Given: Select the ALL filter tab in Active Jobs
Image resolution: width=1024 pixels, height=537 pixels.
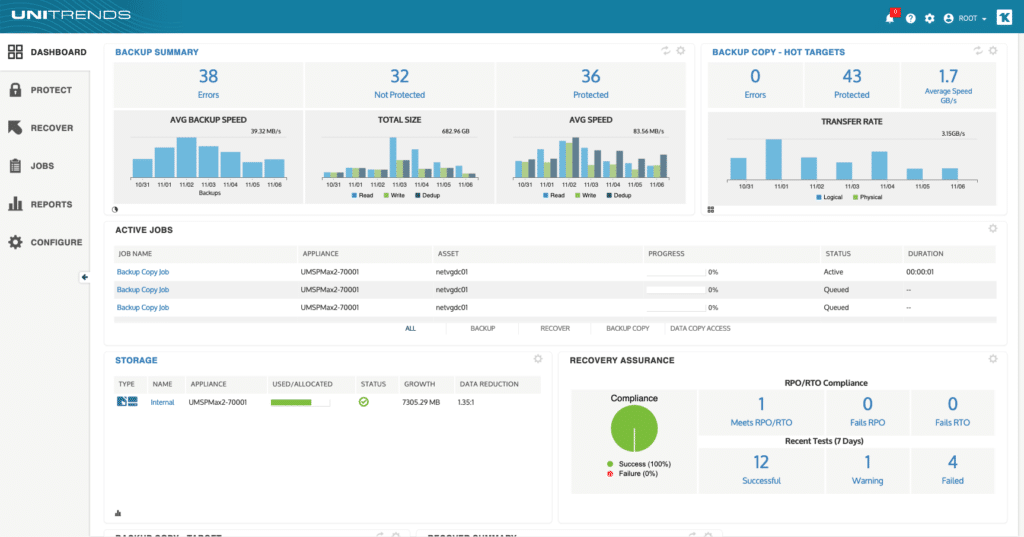Looking at the screenshot, I should (x=410, y=329).
